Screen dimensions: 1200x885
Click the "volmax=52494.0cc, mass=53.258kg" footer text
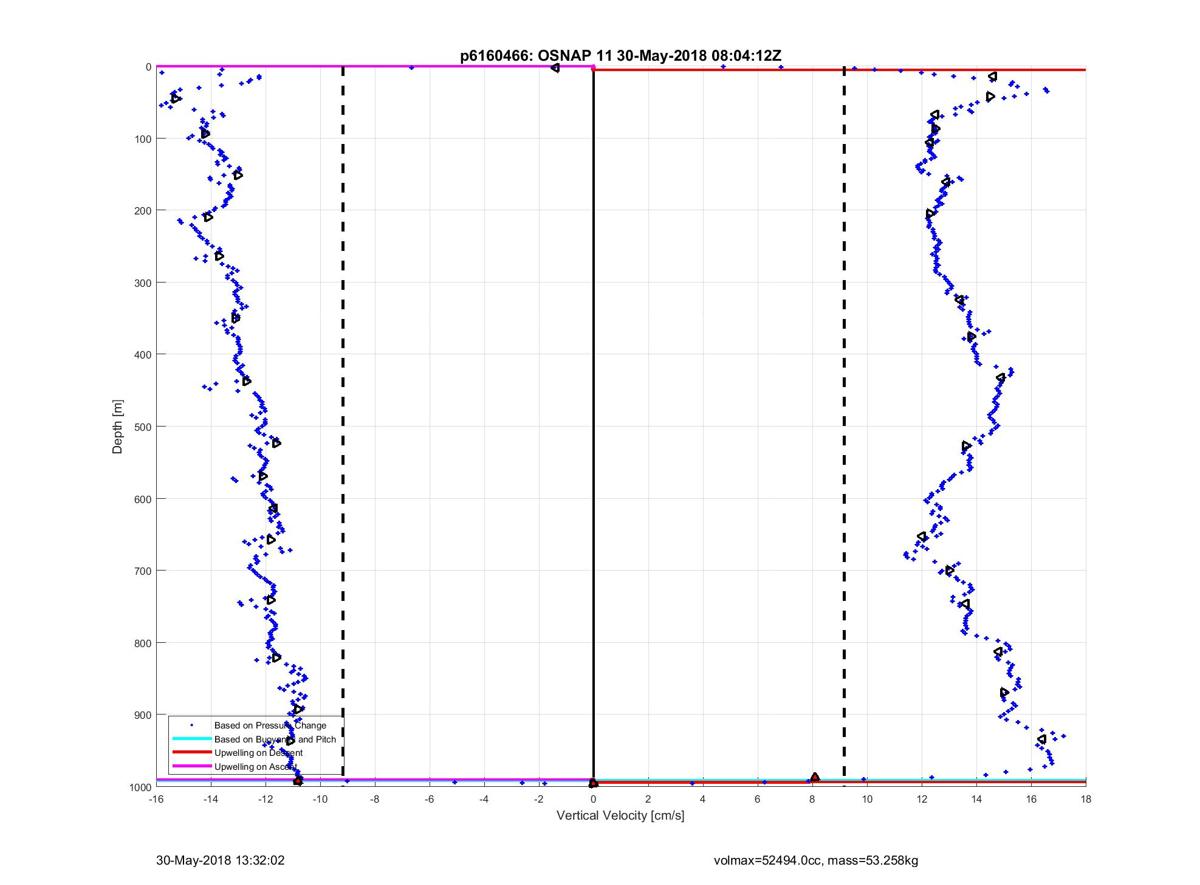point(814,859)
